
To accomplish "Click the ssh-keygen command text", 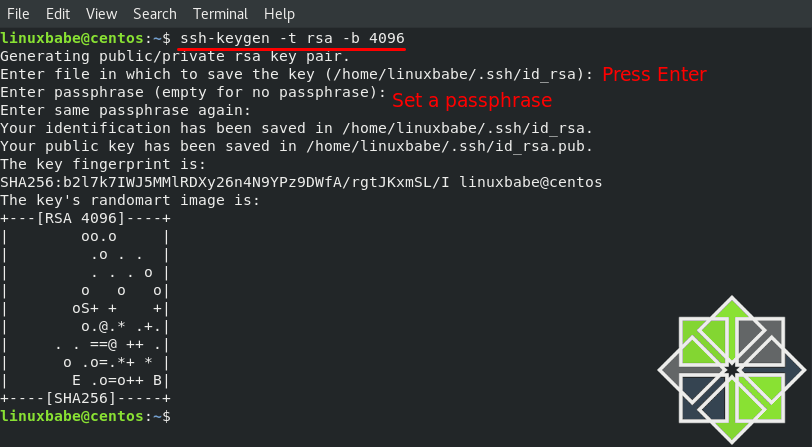I will (x=292, y=38).
